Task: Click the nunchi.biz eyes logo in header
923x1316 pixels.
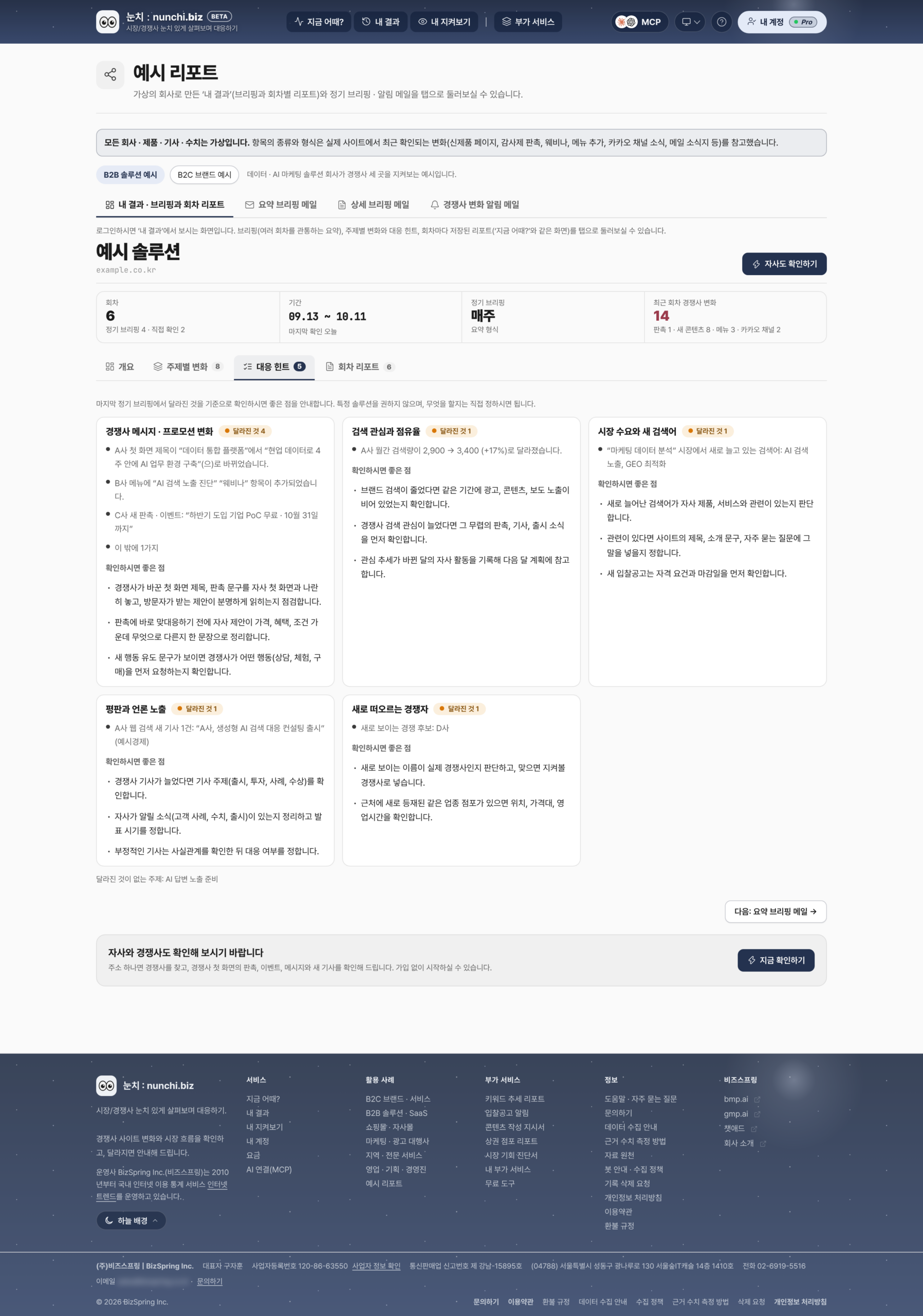Action: point(107,22)
